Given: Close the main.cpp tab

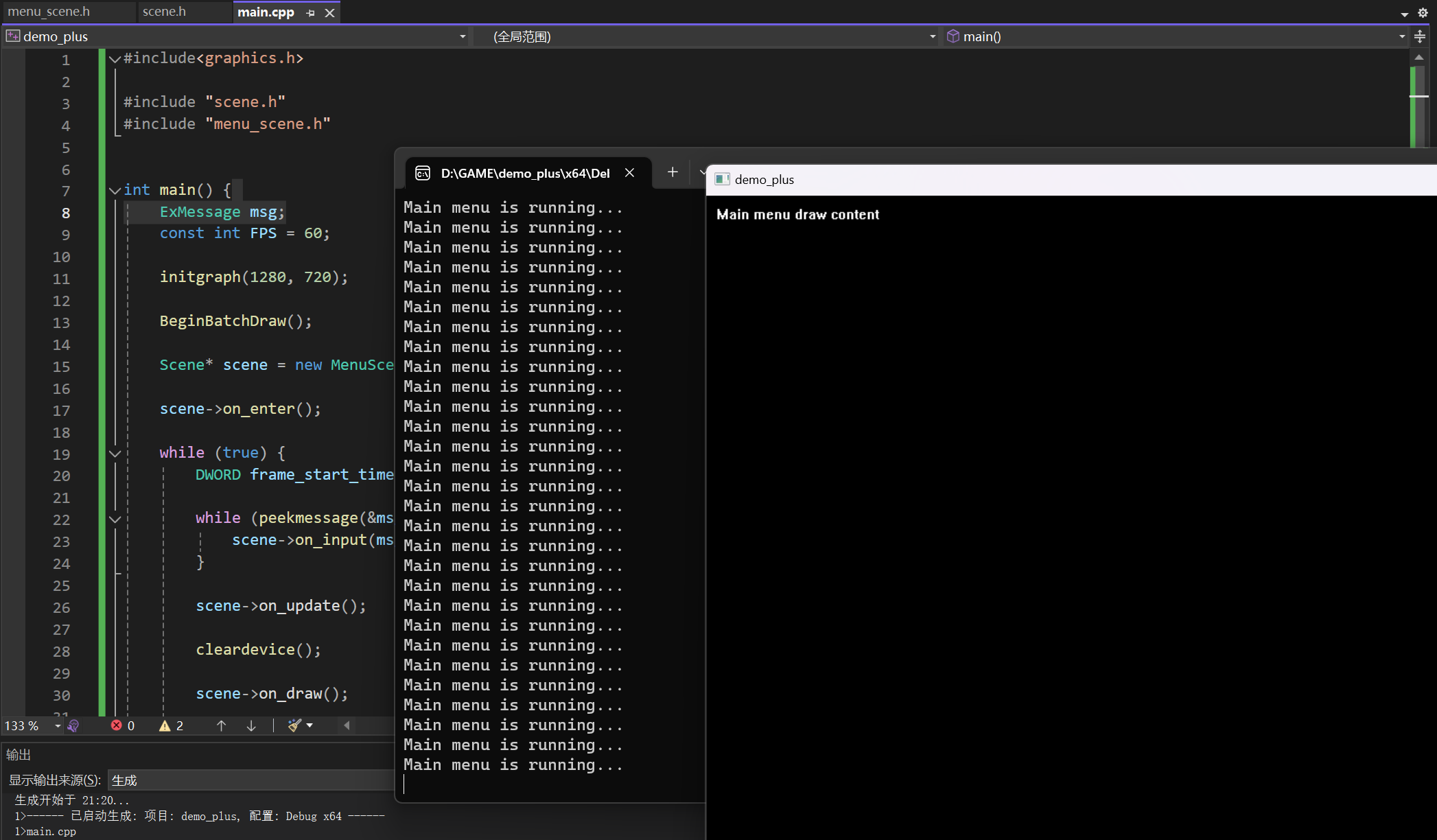Looking at the screenshot, I should click(330, 13).
